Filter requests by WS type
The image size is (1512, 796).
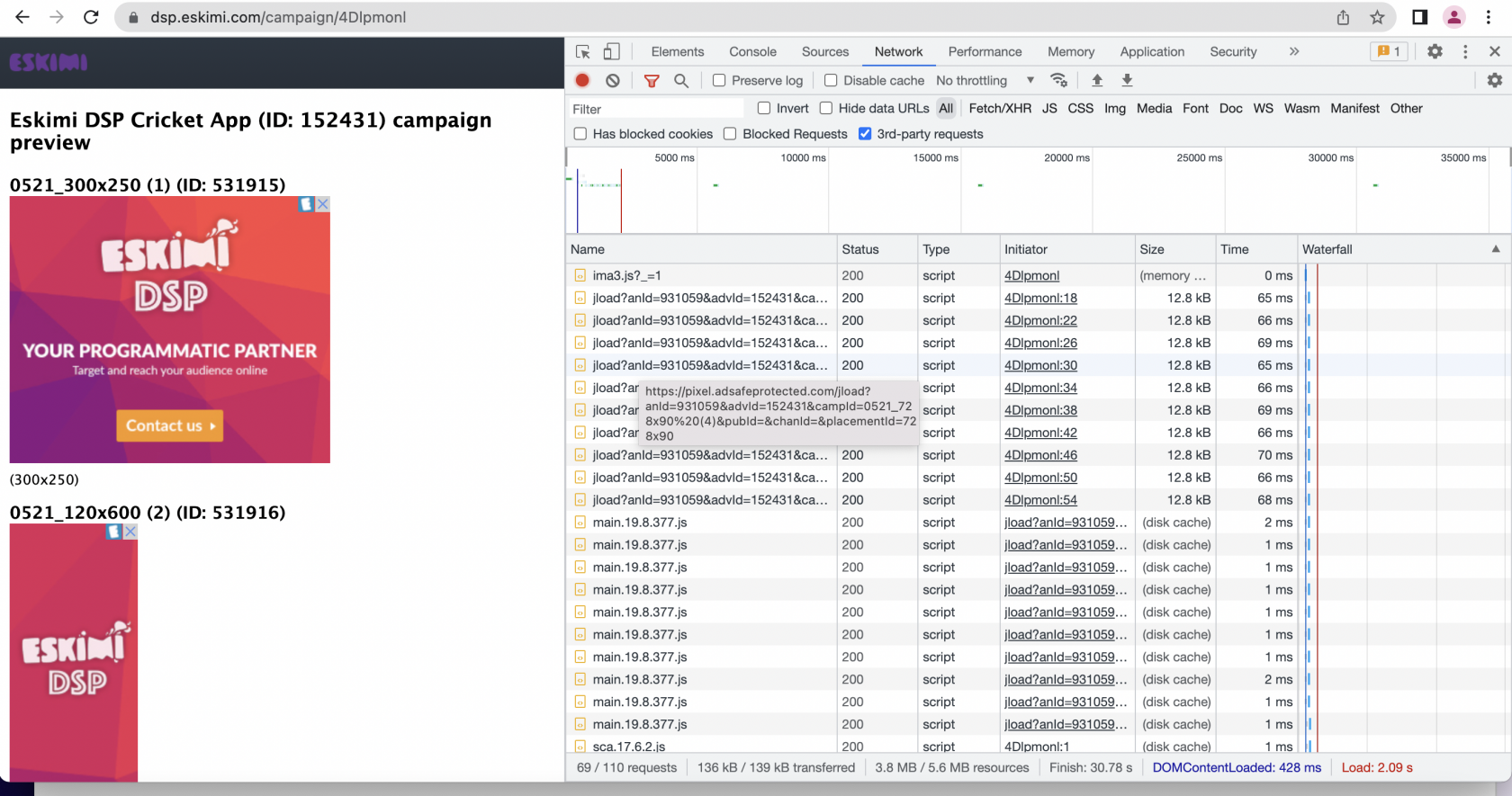[x=1263, y=108]
